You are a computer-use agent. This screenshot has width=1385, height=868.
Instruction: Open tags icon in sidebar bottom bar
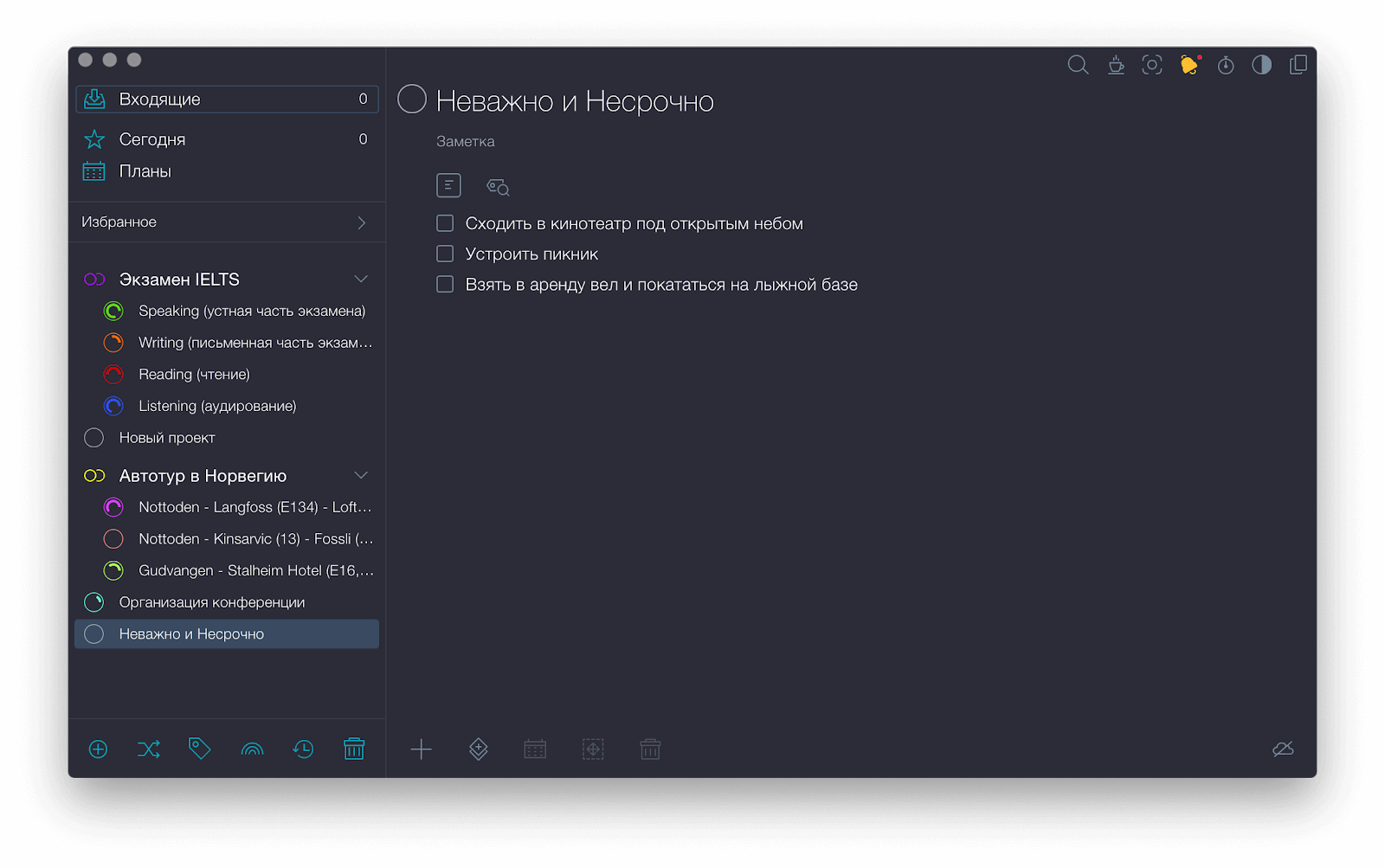tap(200, 749)
